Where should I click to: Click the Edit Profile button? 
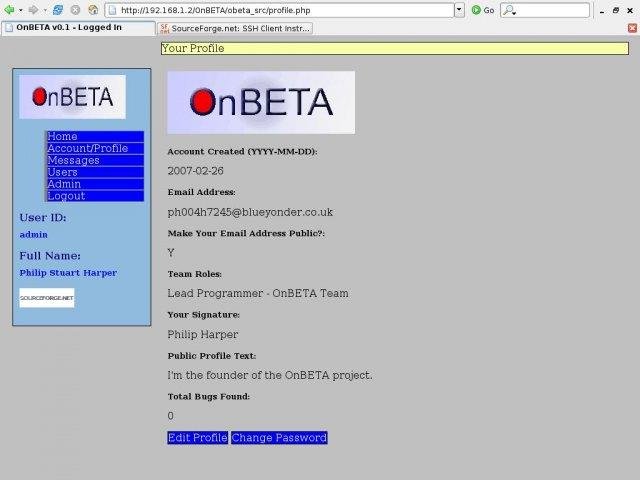click(x=198, y=438)
